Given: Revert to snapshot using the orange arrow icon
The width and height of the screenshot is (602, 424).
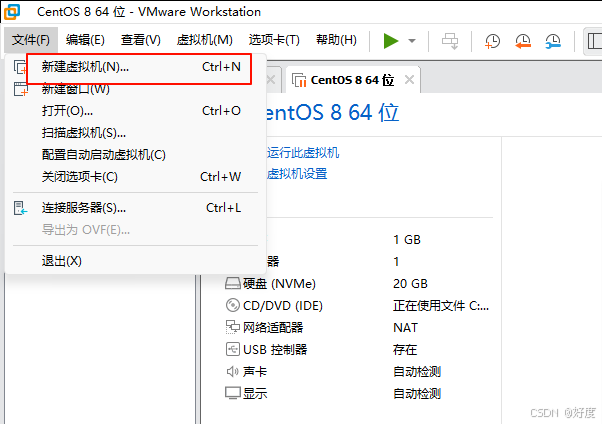Looking at the screenshot, I should point(523,41).
